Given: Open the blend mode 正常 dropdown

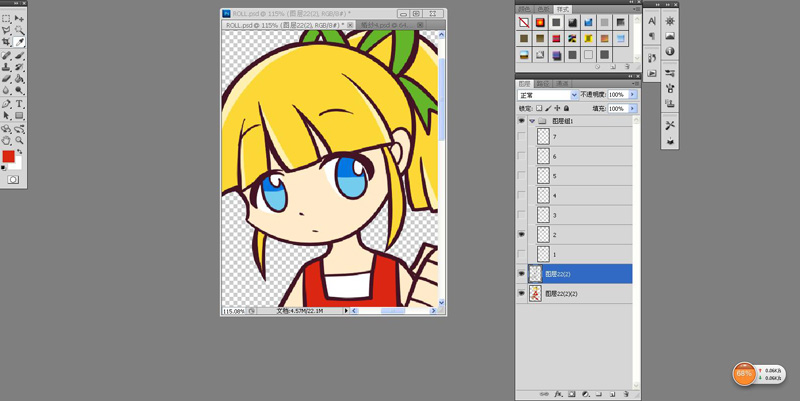Looking at the screenshot, I should pos(547,95).
